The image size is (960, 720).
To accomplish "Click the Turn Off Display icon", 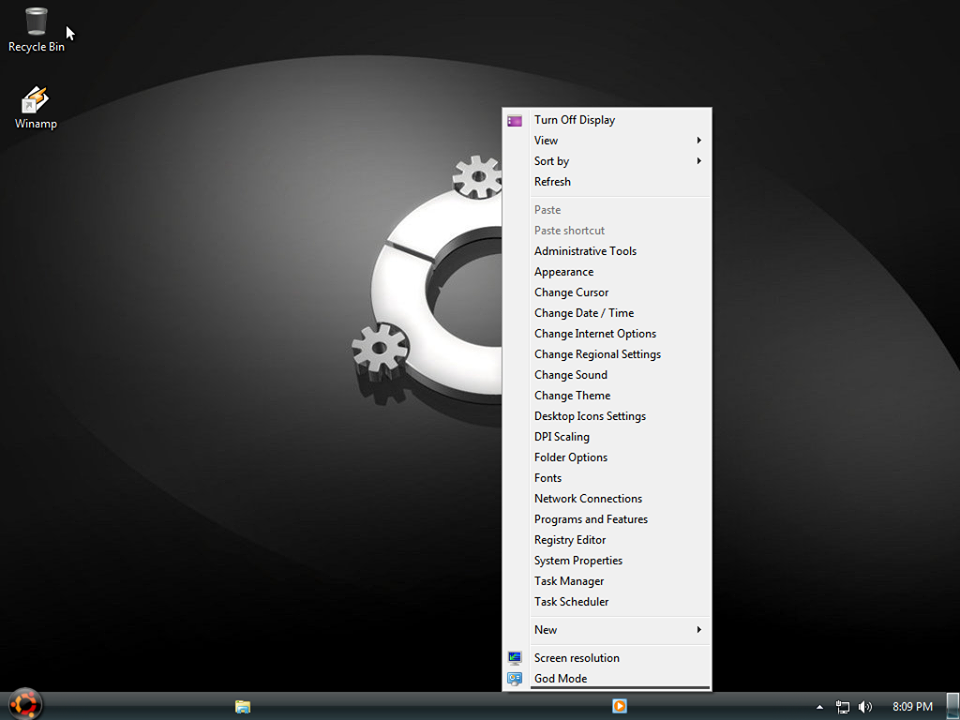I will (x=514, y=120).
